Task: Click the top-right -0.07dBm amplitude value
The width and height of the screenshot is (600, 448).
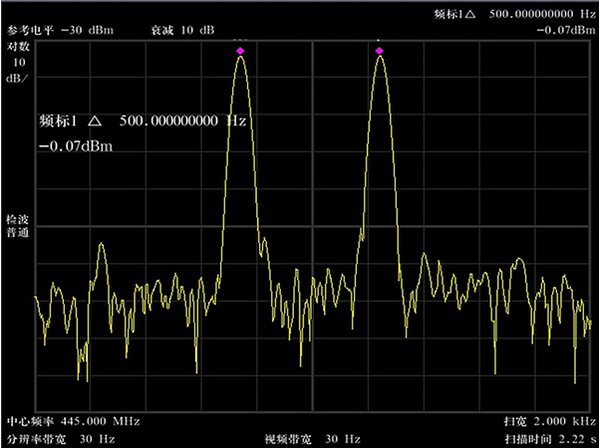Action: point(563,30)
